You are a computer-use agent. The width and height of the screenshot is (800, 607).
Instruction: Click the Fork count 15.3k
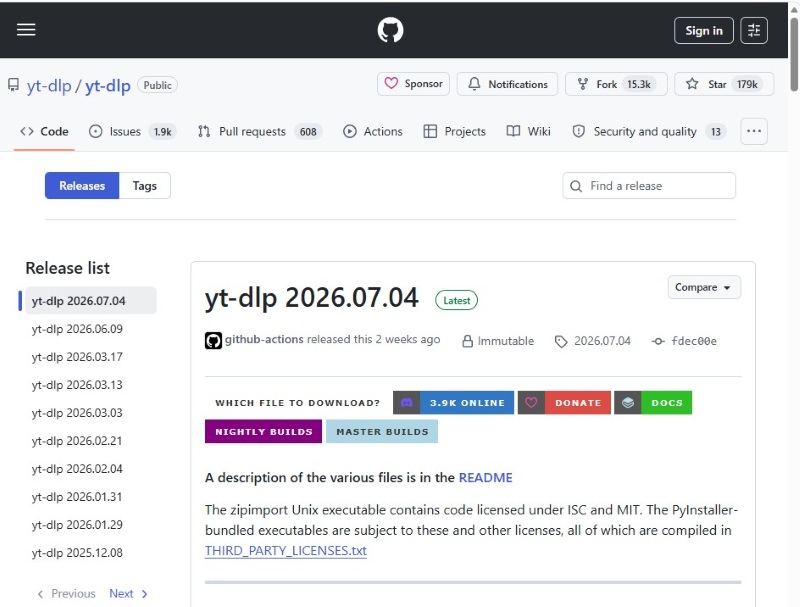(639, 84)
